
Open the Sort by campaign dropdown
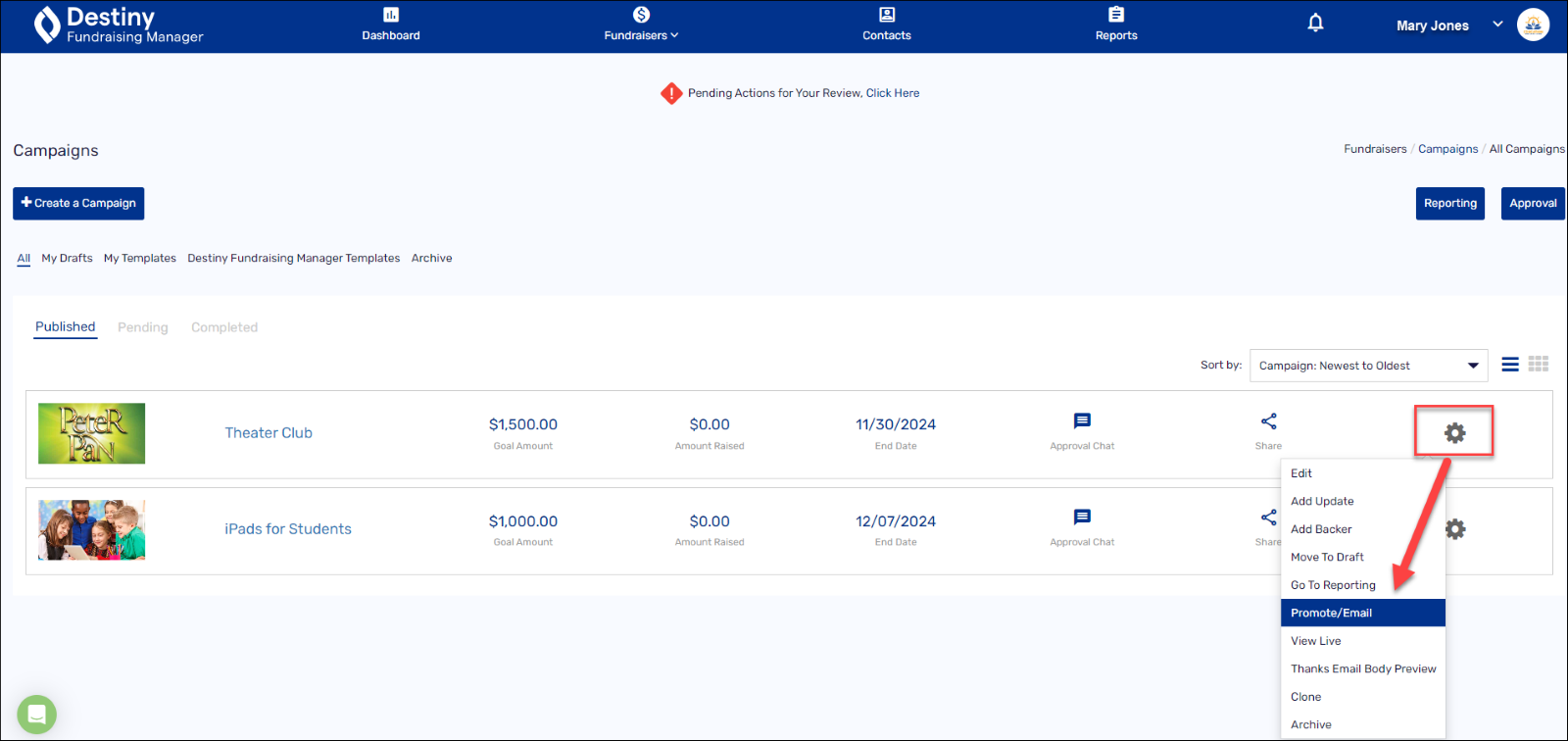pyautogui.click(x=1368, y=366)
